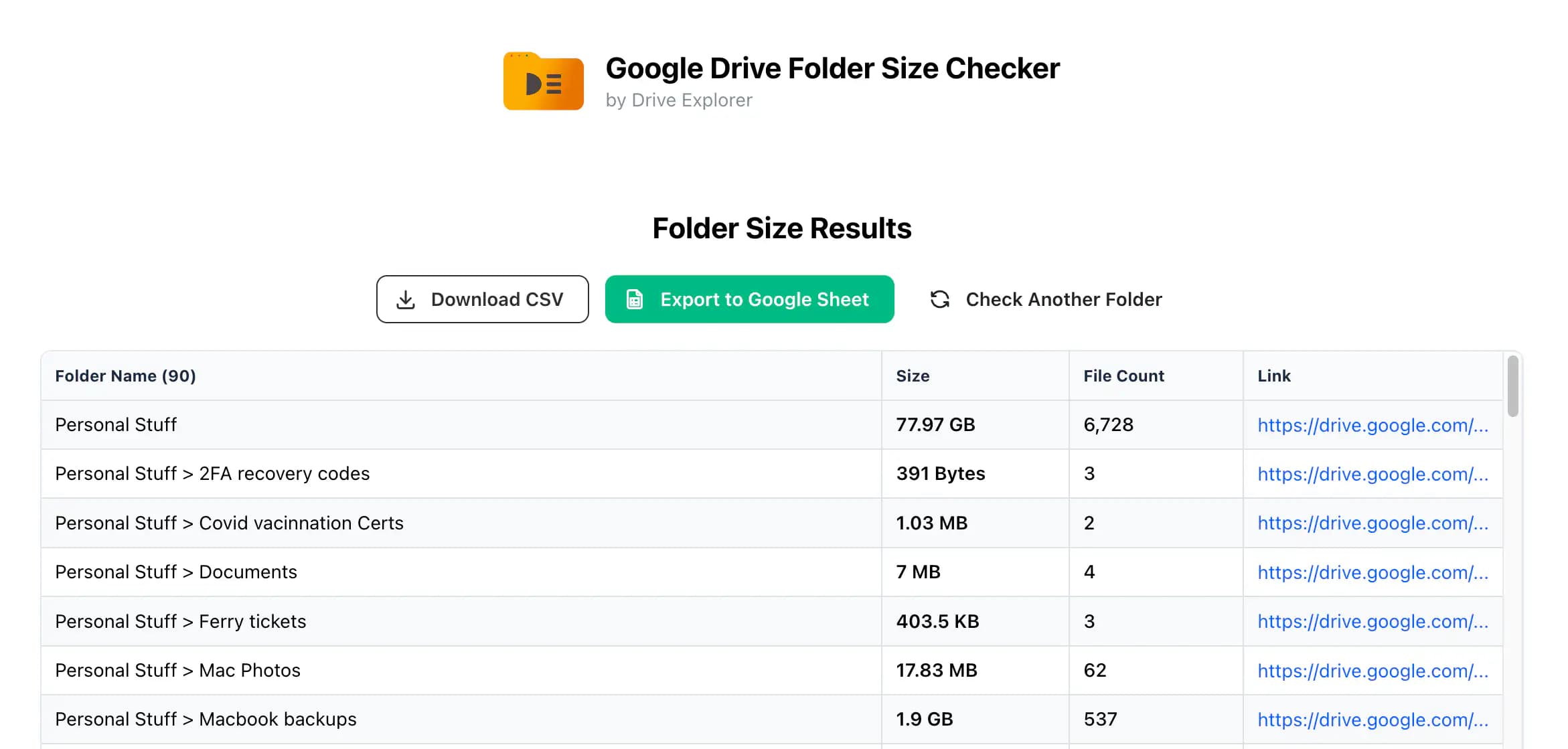This screenshot has width=1568, height=749.
Task: Check another folder
Action: pos(1046,299)
